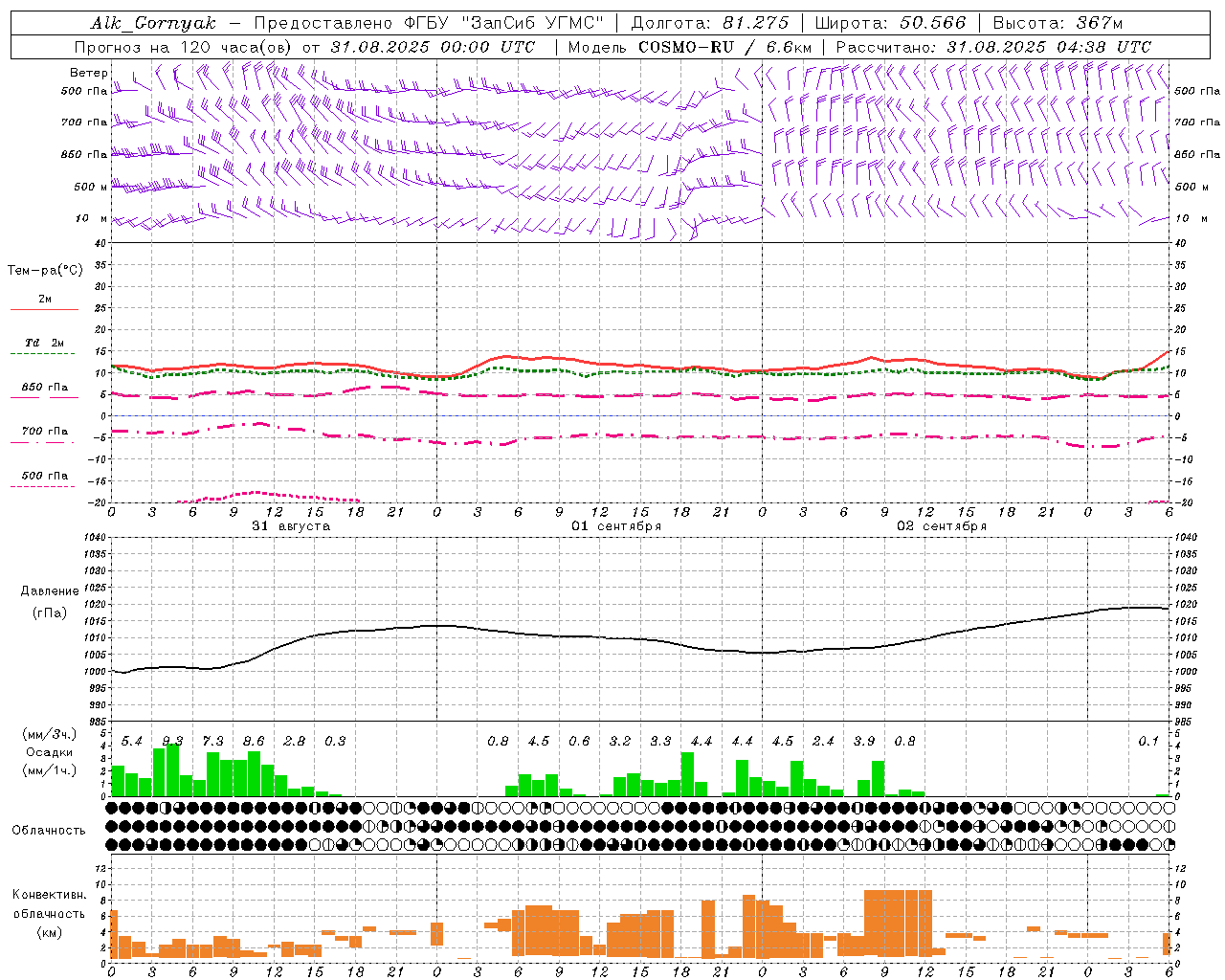Click the "31 августа" date label
Viewport: 1225px width, 980px height.
[291, 526]
